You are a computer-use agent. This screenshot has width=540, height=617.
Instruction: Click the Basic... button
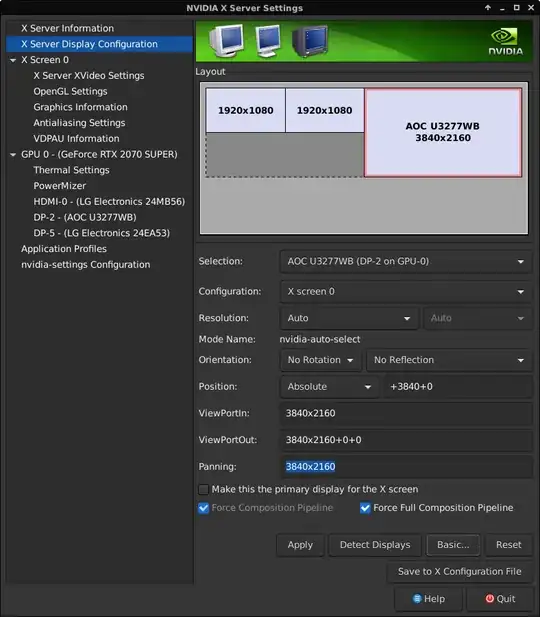[453, 545]
